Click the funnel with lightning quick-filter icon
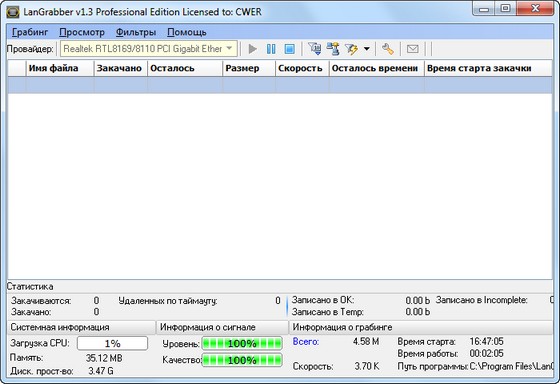This screenshot has height=384, width=560. coord(352,49)
